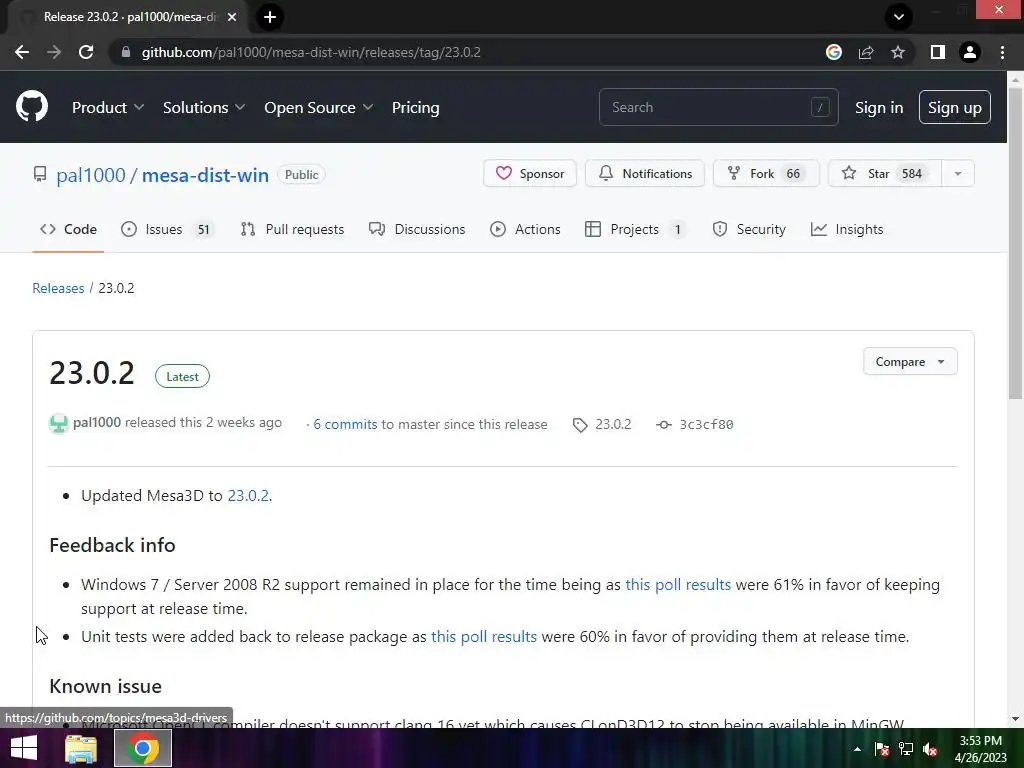
Task: Open Chrome three-dot menu
Action: [x=1002, y=52]
